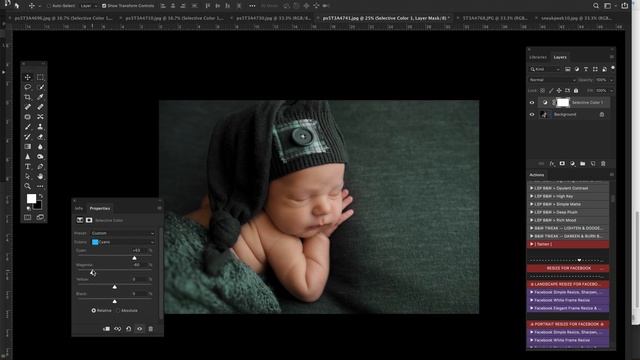
Task: Expand the LSP B&W Opulent Contrast action
Action: (x=531, y=188)
